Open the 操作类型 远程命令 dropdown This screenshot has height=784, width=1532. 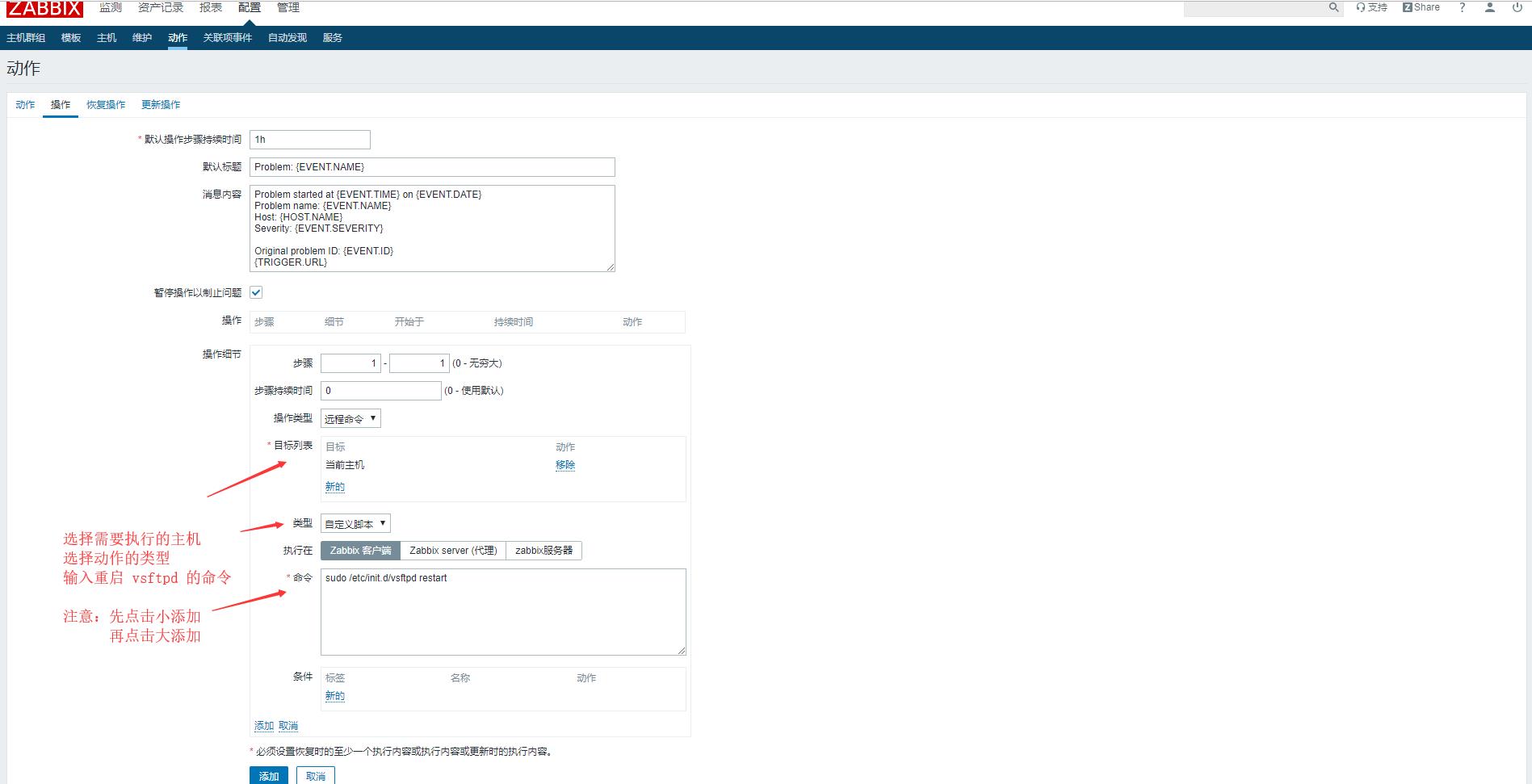pos(350,418)
